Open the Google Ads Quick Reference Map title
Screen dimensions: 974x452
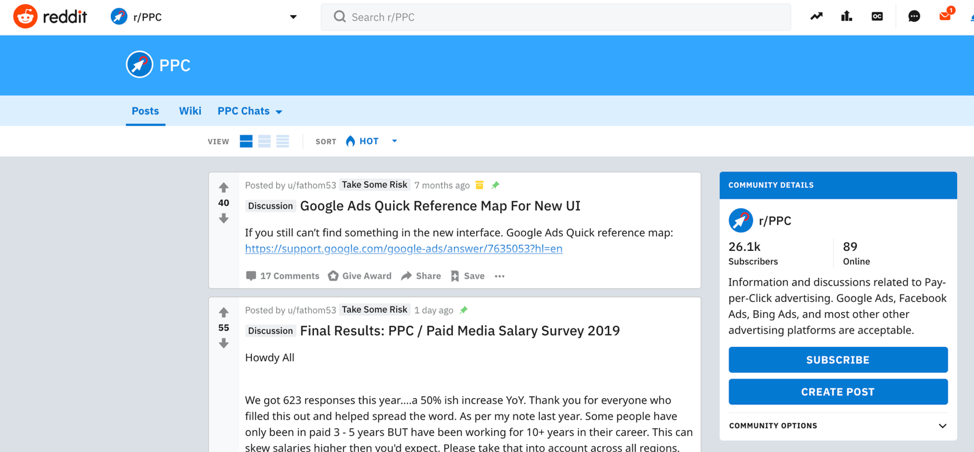click(440, 206)
